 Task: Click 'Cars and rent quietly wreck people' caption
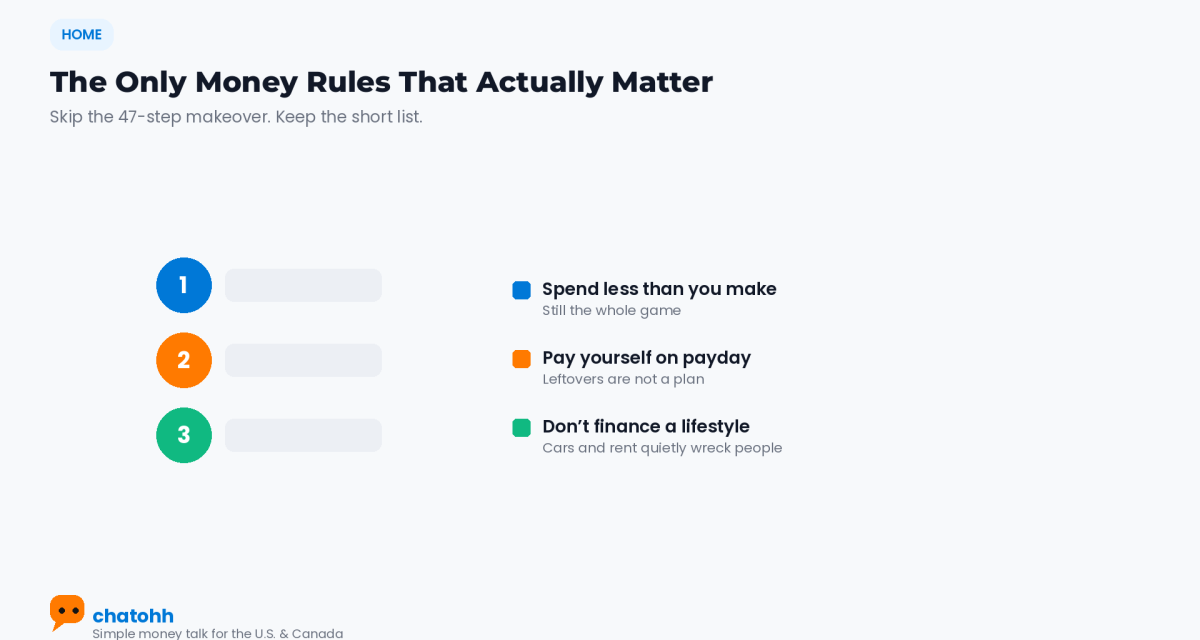662,448
